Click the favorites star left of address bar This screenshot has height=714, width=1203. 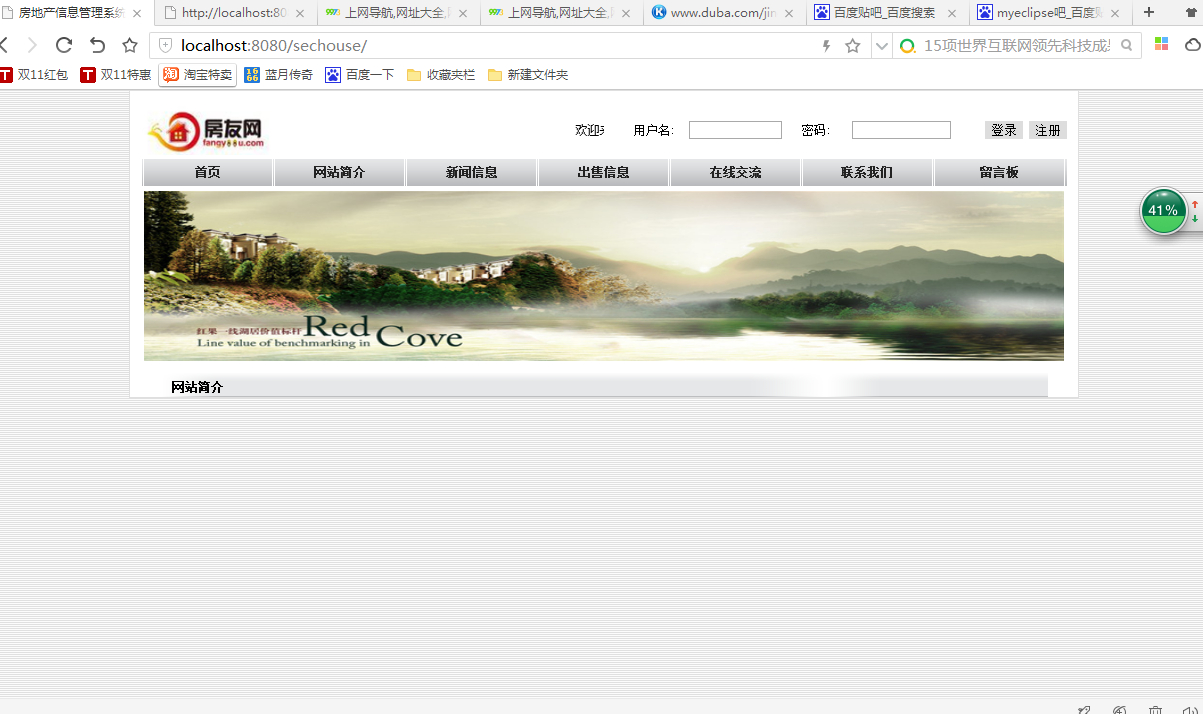(x=130, y=45)
